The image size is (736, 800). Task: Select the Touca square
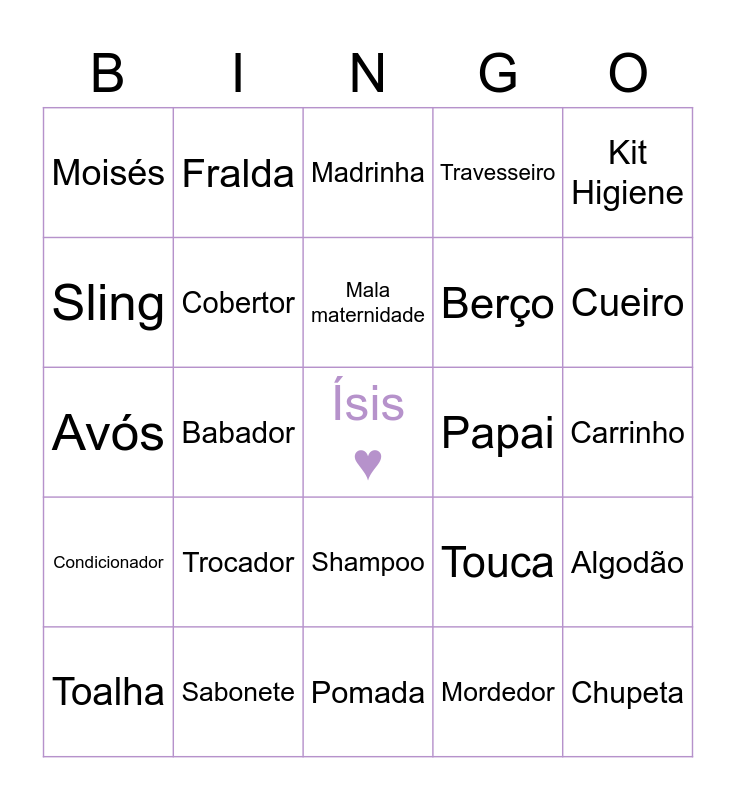coord(498,563)
